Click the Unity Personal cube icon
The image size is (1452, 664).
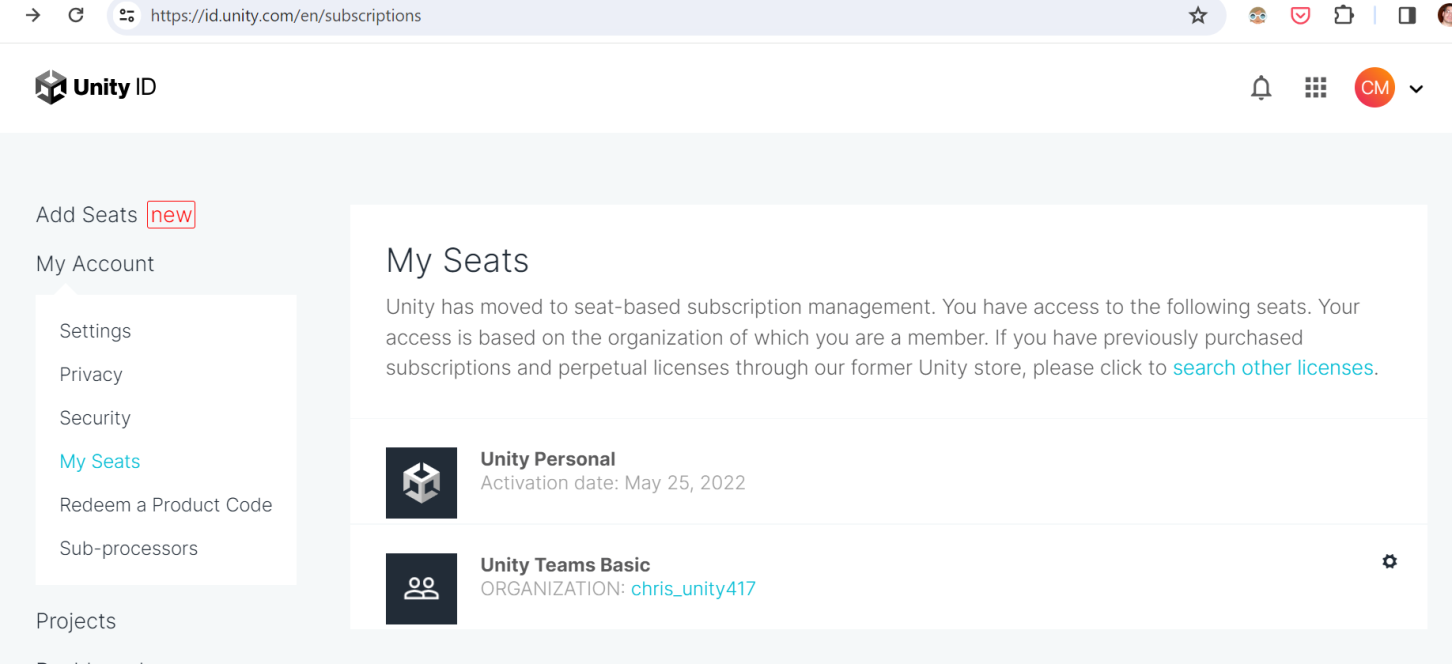tap(421, 483)
